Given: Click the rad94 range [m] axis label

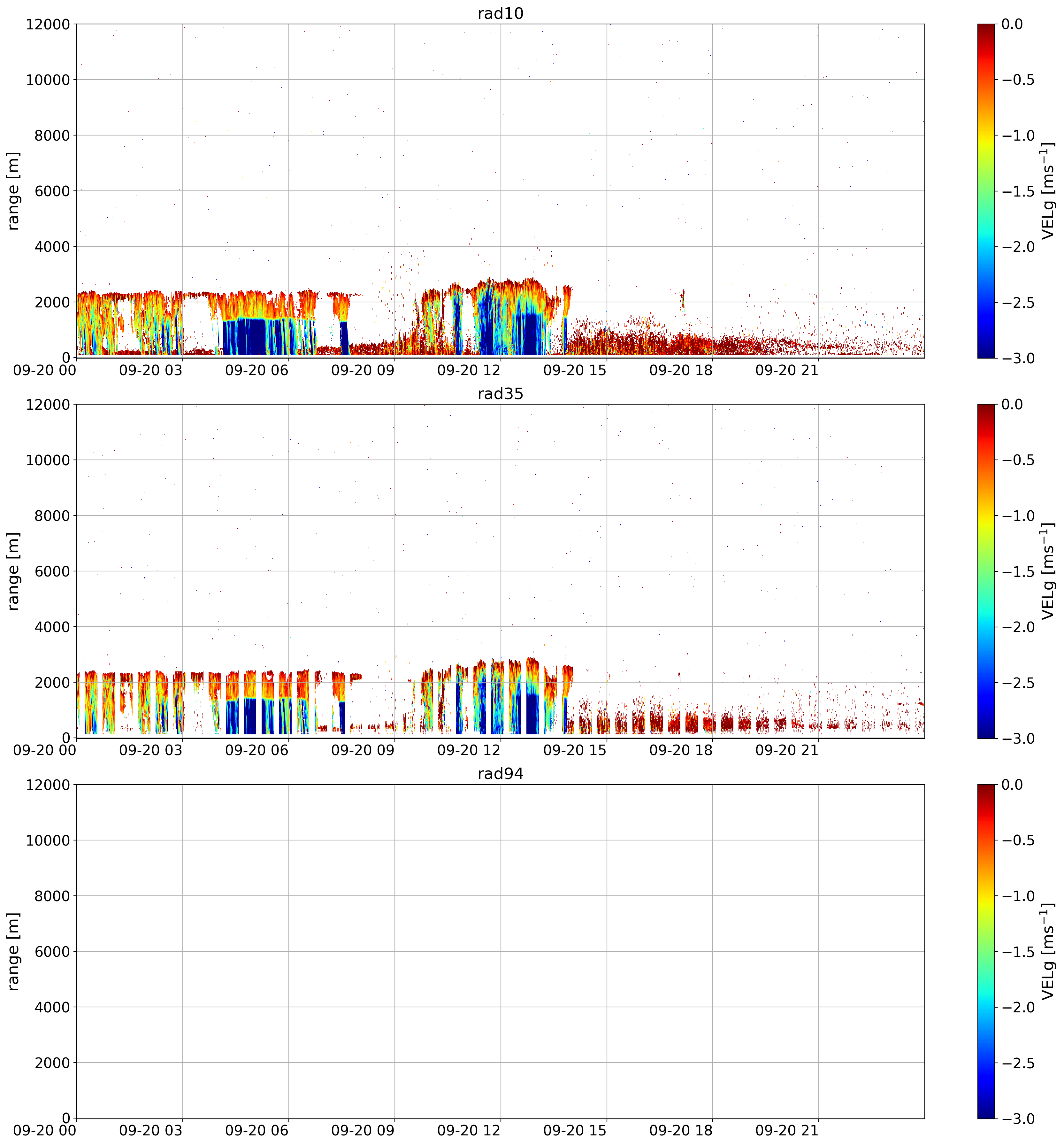Looking at the screenshot, I should [13, 951].
